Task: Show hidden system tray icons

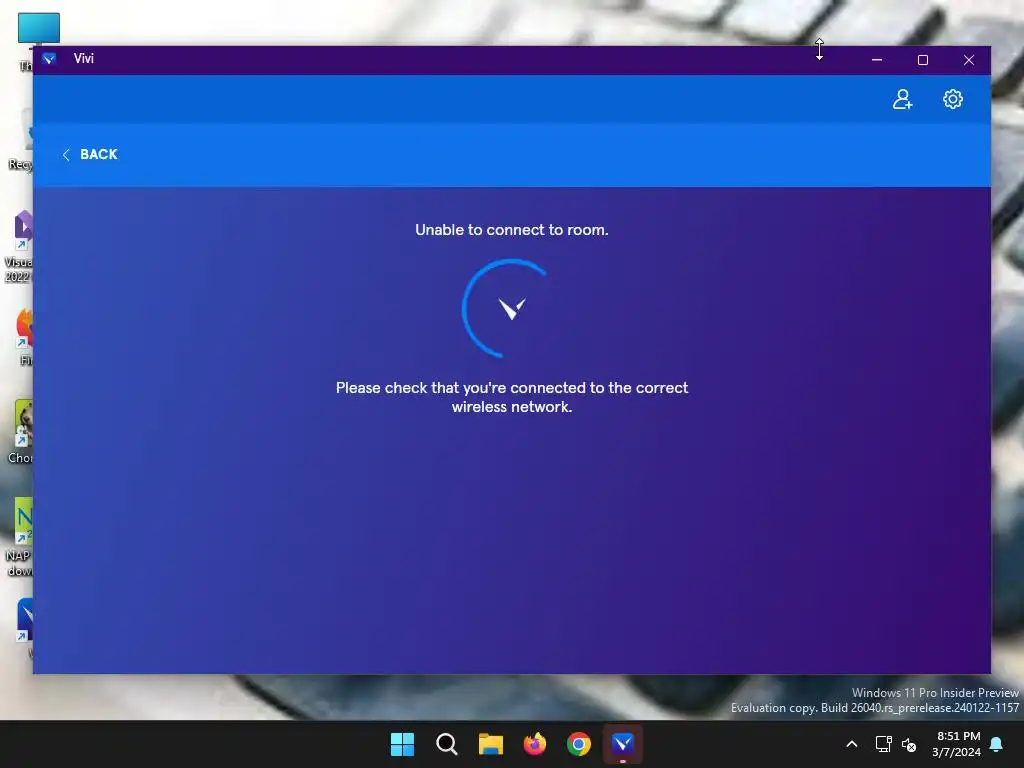Action: pos(852,744)
